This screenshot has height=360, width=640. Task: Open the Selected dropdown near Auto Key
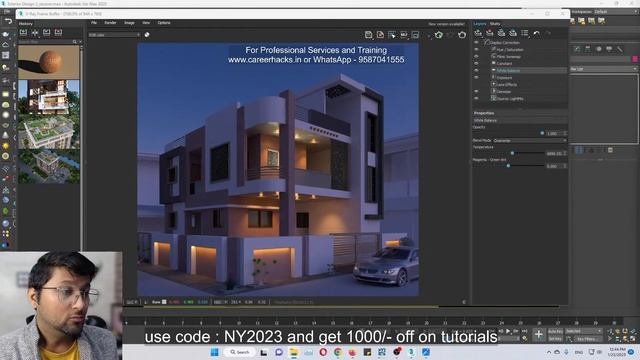[584, 331]
